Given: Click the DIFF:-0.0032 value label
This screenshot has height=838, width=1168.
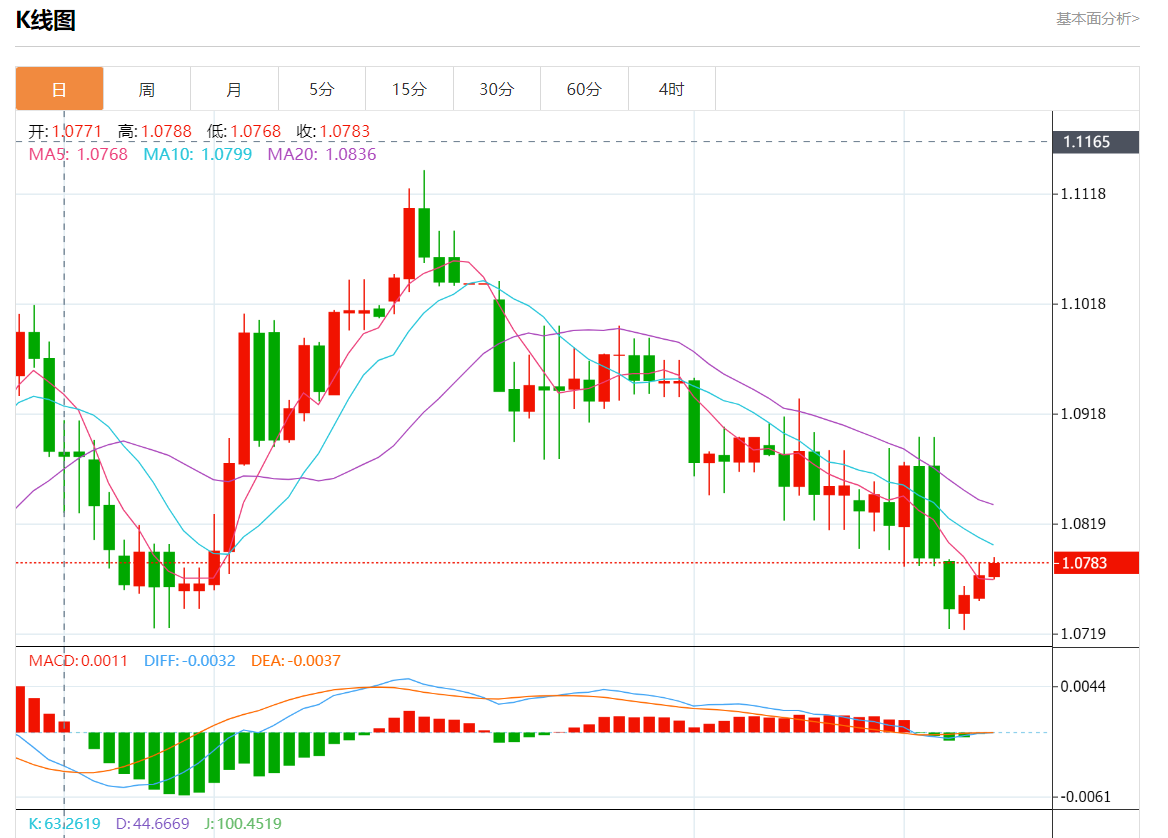Looking at the screenshot, I should pos(189,661).
